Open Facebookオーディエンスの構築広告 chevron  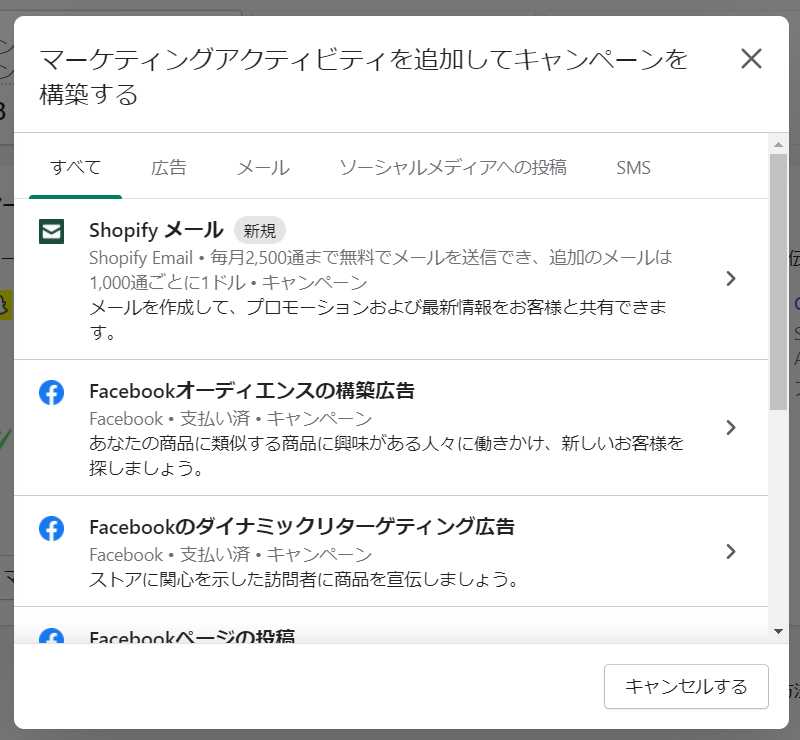(731, 428)
